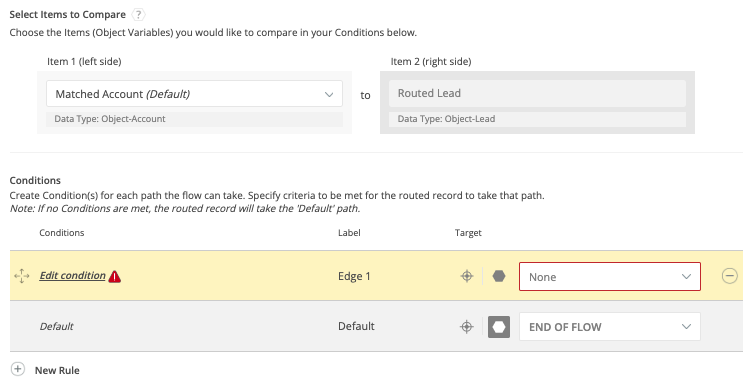Open the END OF FLOW target dropdown
This screenshot has height=386, width=755.
(x=610, y=327)
